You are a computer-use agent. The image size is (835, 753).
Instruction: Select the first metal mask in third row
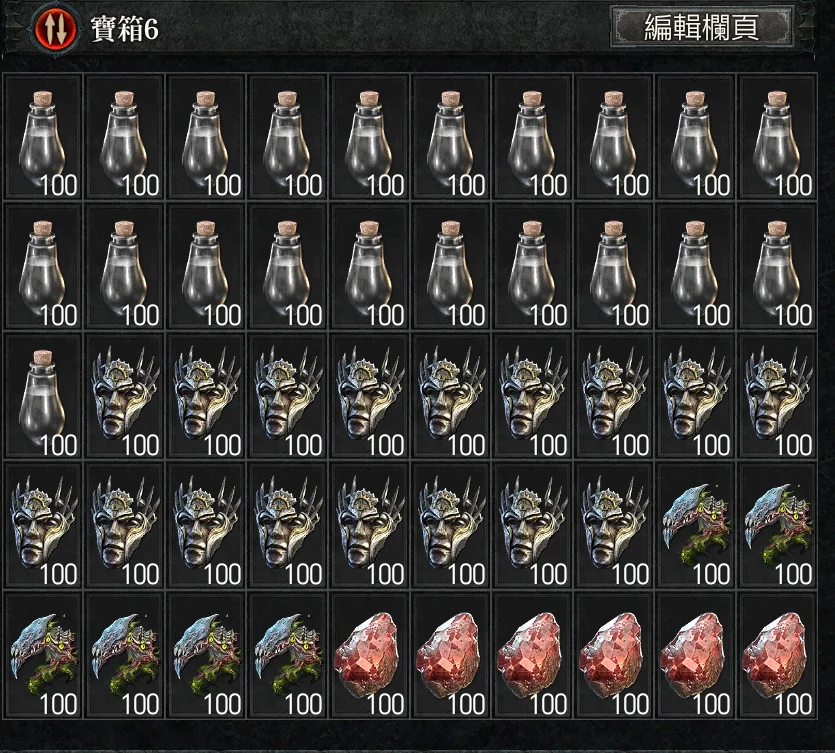[125, 396]
